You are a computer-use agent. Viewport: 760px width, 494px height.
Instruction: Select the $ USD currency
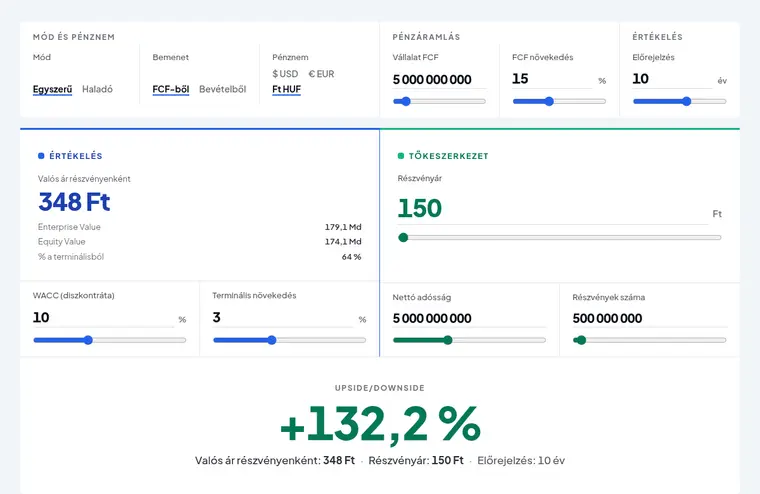coord(285,74)
